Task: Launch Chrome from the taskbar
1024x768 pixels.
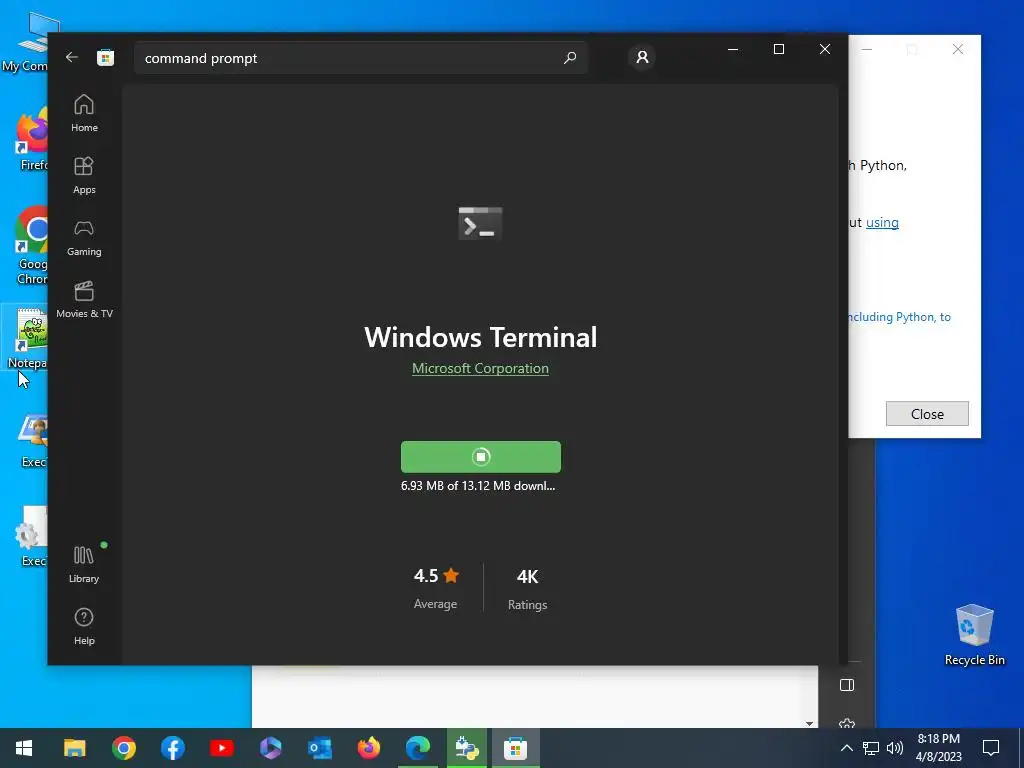Action: [123, 748]
